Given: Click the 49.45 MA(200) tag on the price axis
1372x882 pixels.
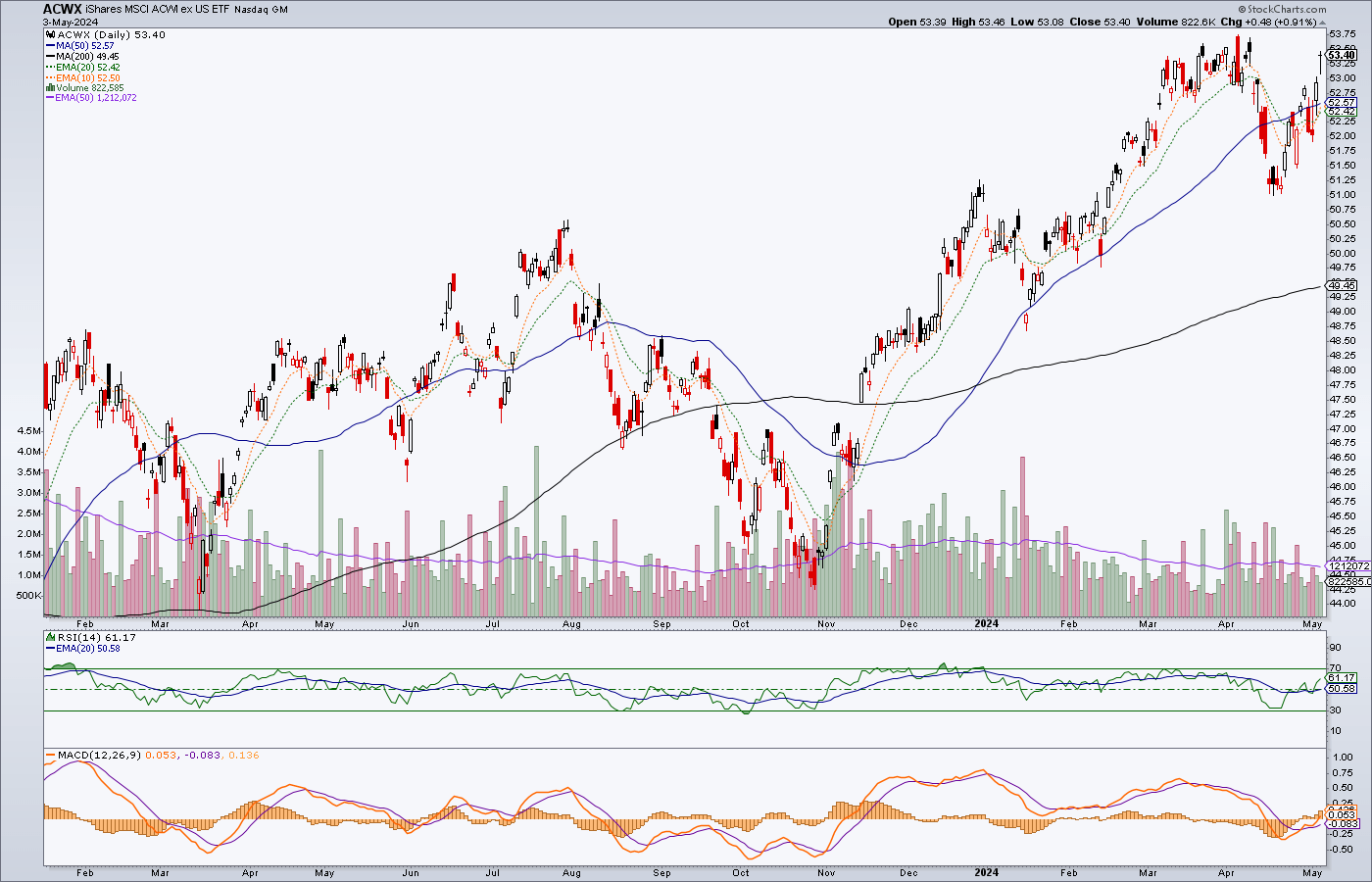Looking at the screenshot, I should pyautogui.click(x=1341, y=286).
